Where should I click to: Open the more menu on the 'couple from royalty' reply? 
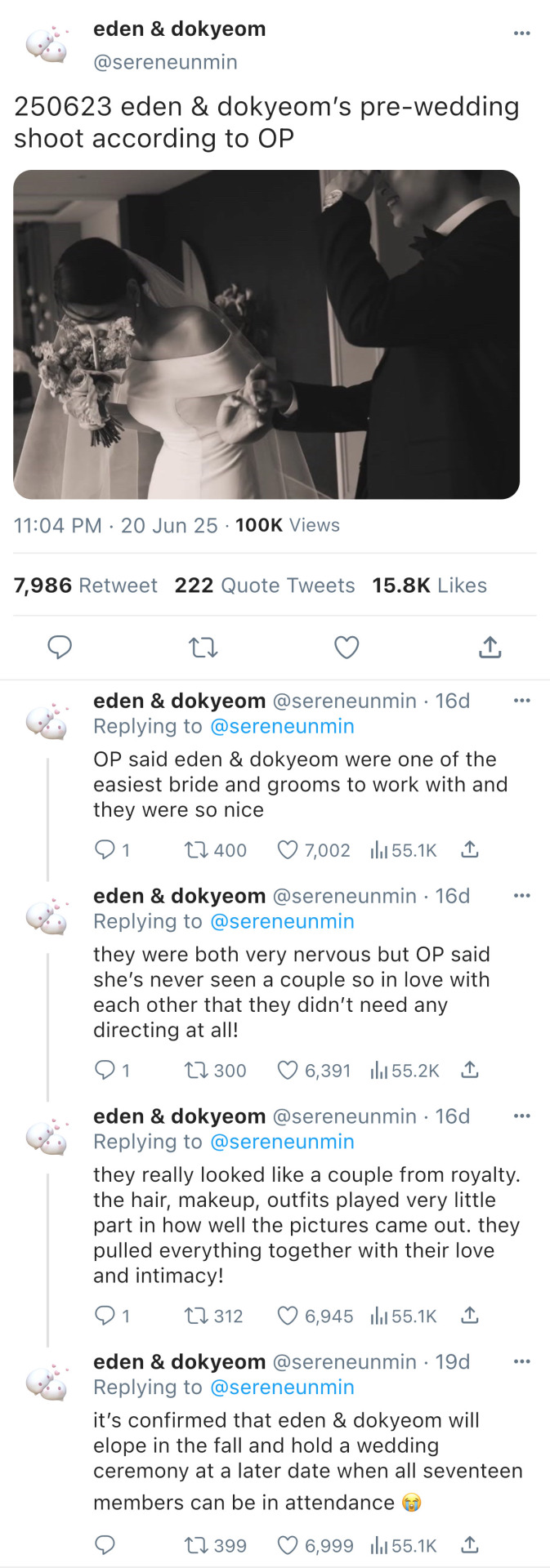[521, 1116]
